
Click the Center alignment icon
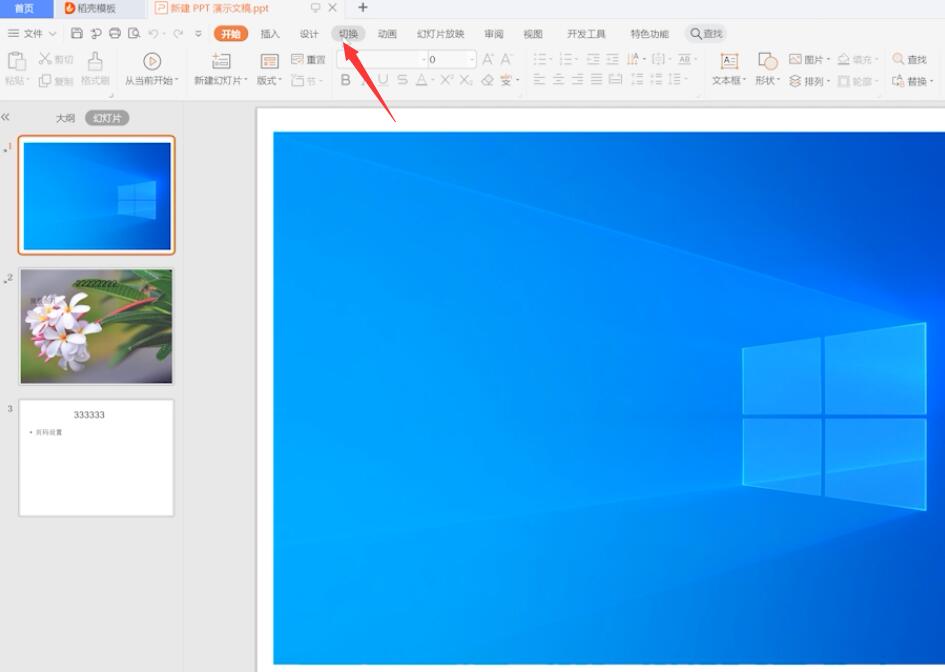(558, 79)
